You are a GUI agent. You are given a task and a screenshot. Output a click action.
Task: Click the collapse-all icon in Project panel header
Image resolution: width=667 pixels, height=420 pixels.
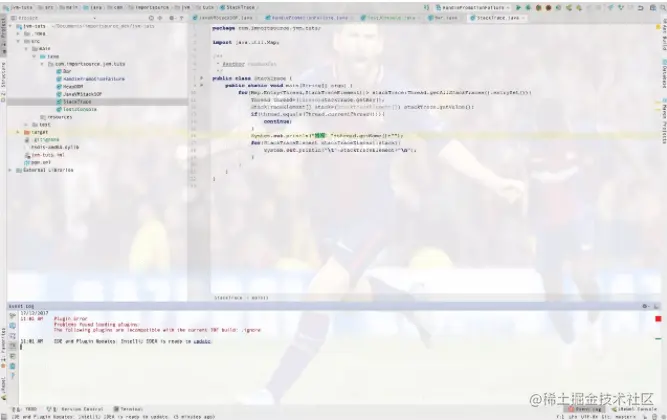click(160, 18)
